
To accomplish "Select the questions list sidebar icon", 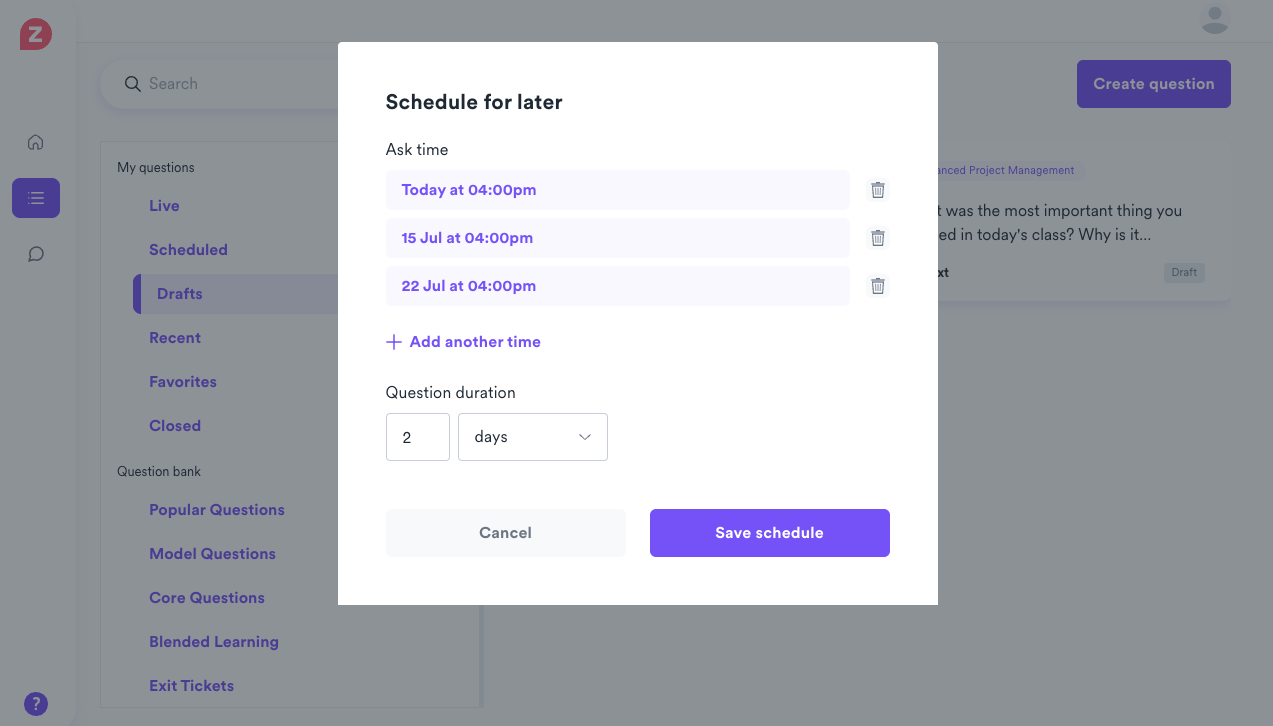I will tap(36, 198).
